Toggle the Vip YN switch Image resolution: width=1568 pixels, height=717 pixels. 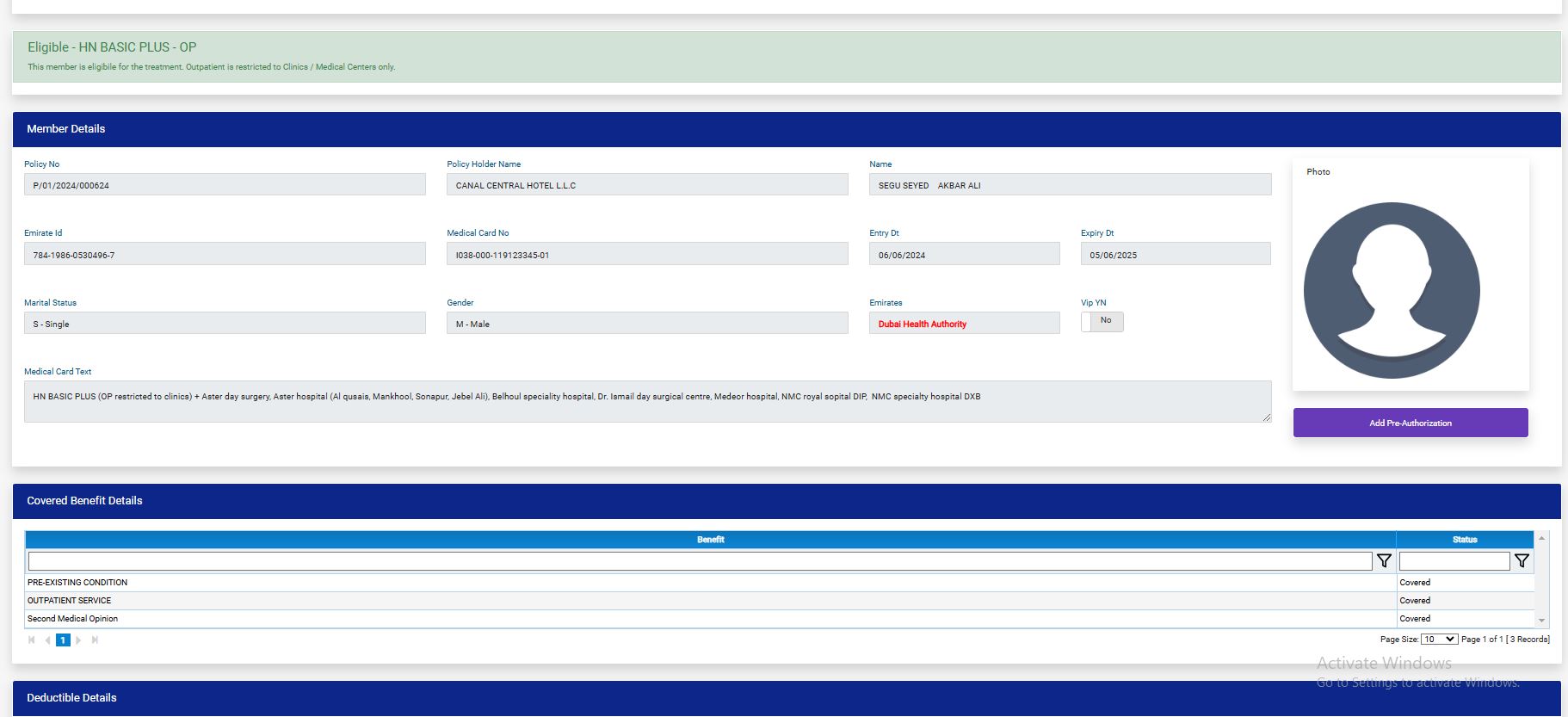1102,321
